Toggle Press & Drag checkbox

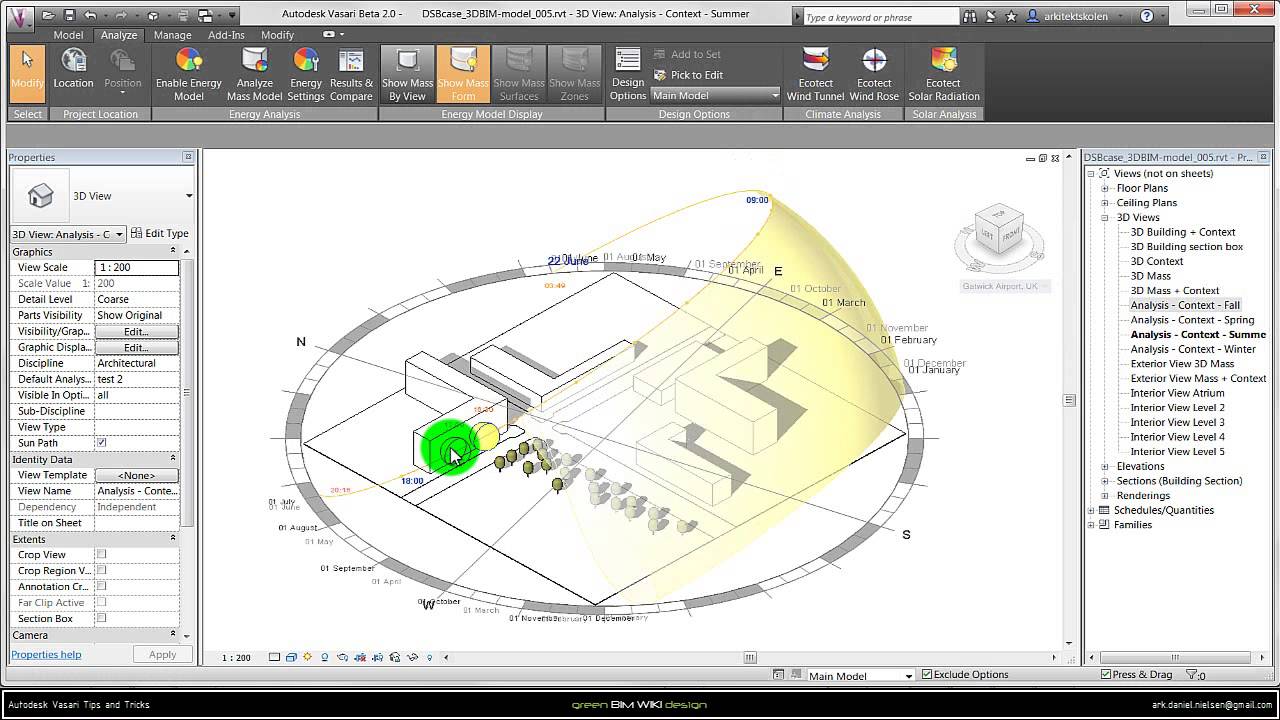1106,674
